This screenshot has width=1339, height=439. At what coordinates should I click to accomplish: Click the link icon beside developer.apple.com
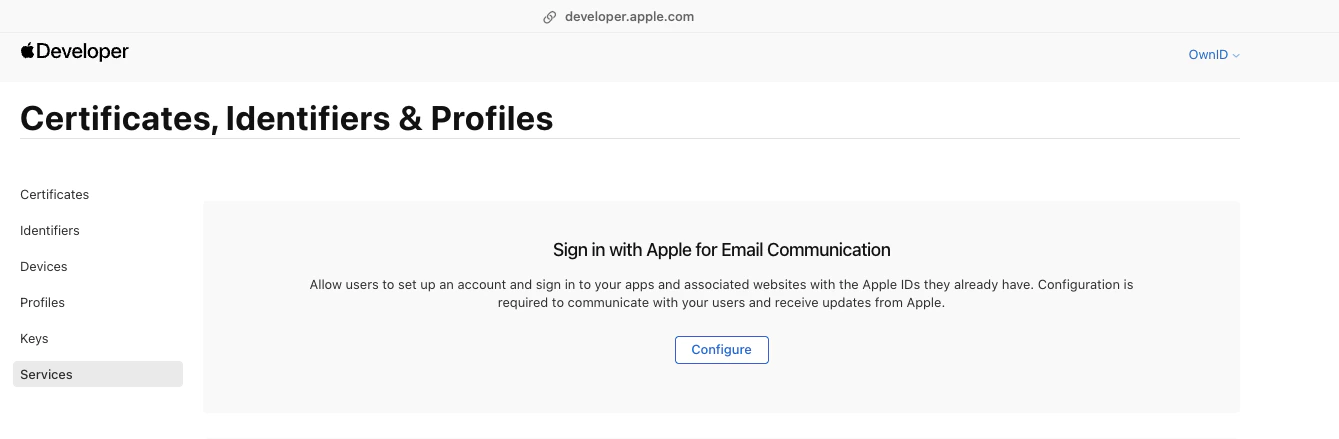[x=549, y=17]
